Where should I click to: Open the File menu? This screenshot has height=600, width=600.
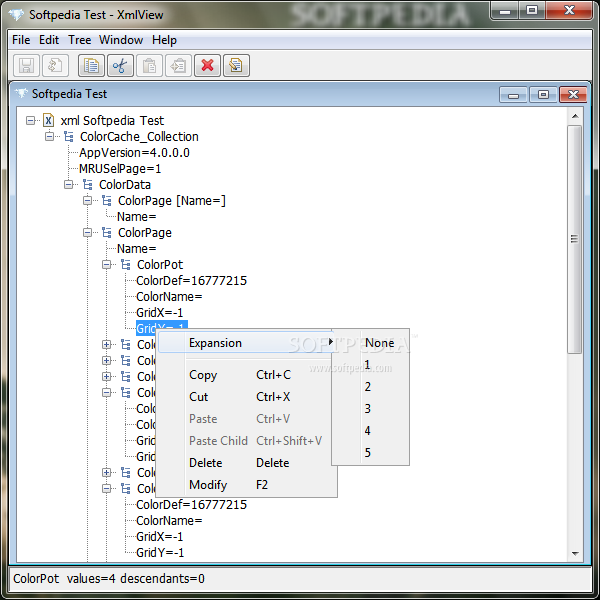point(21,40)
